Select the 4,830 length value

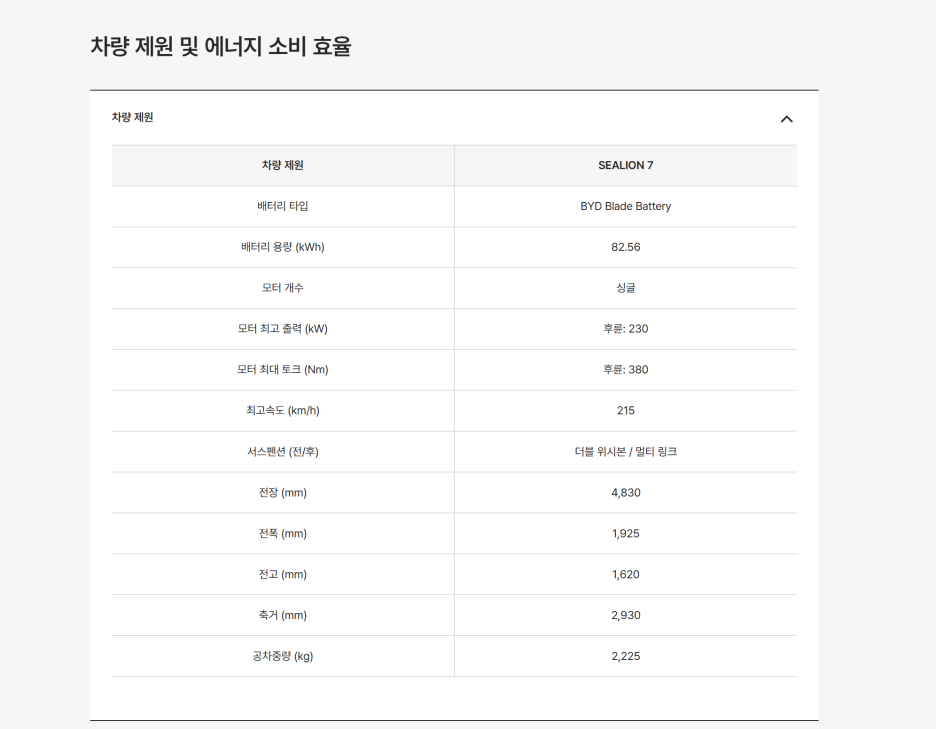point(626,493)
